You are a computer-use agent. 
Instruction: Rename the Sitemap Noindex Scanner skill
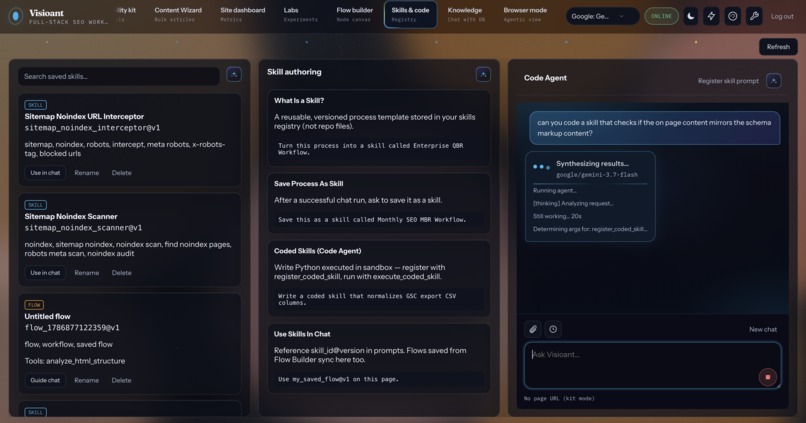coord(87,273)
